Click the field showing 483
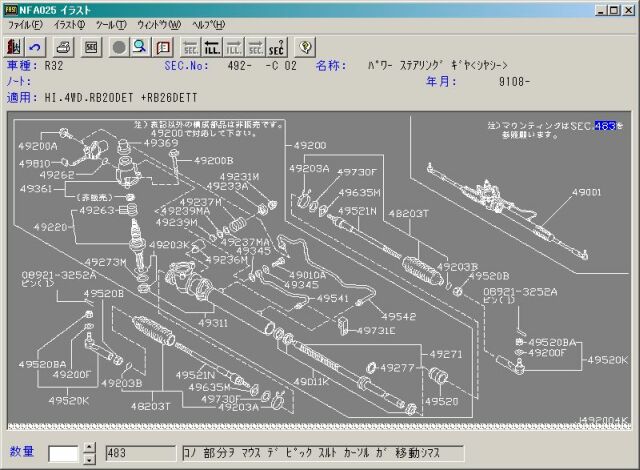Image resolution: width=640 pixels, height=470 pixels. pyautogui.click(x=141, y=453)
